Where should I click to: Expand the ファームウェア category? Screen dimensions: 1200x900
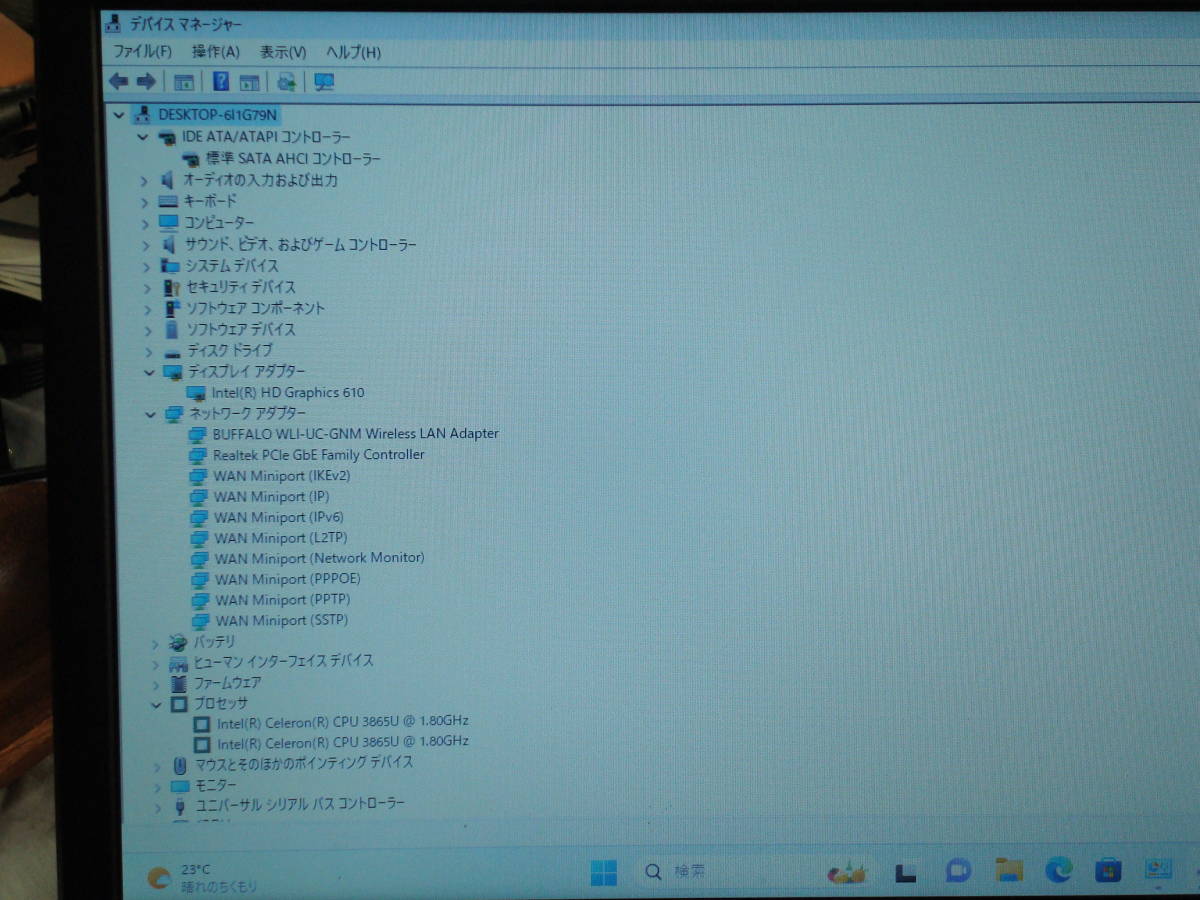[156, 684]
